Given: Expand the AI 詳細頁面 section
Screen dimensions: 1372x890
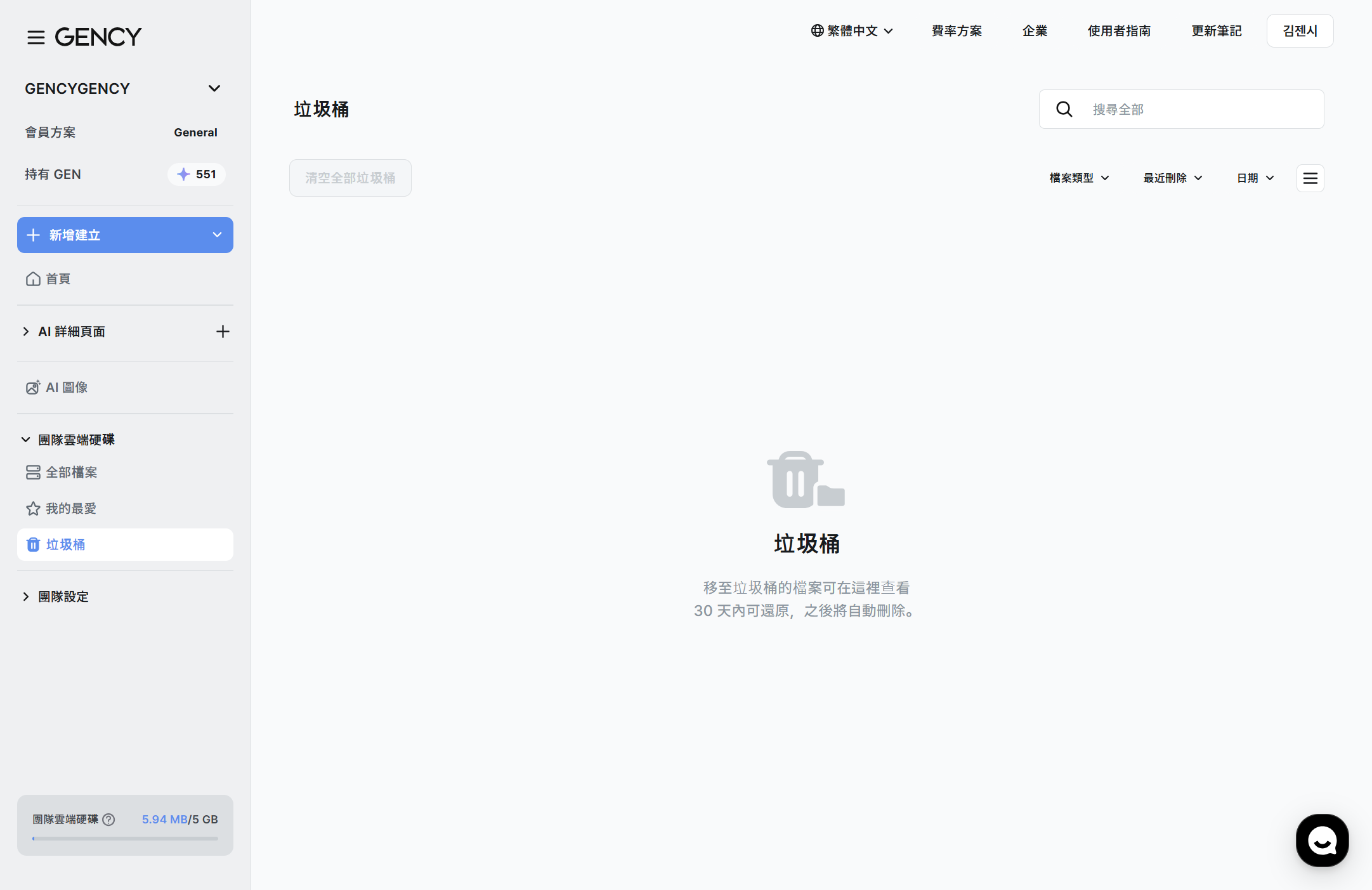Looking at the screenshot, I should [x=26, y=331].
